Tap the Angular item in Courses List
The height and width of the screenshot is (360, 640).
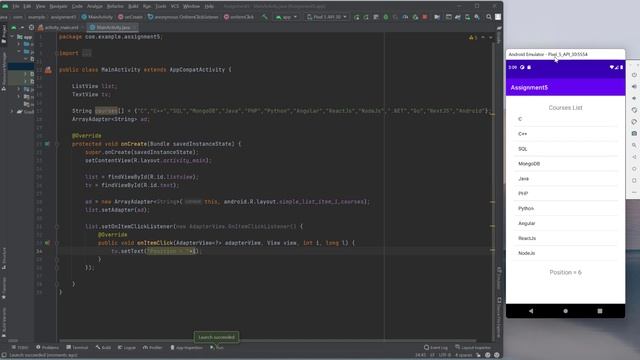(x=565, y=223)
